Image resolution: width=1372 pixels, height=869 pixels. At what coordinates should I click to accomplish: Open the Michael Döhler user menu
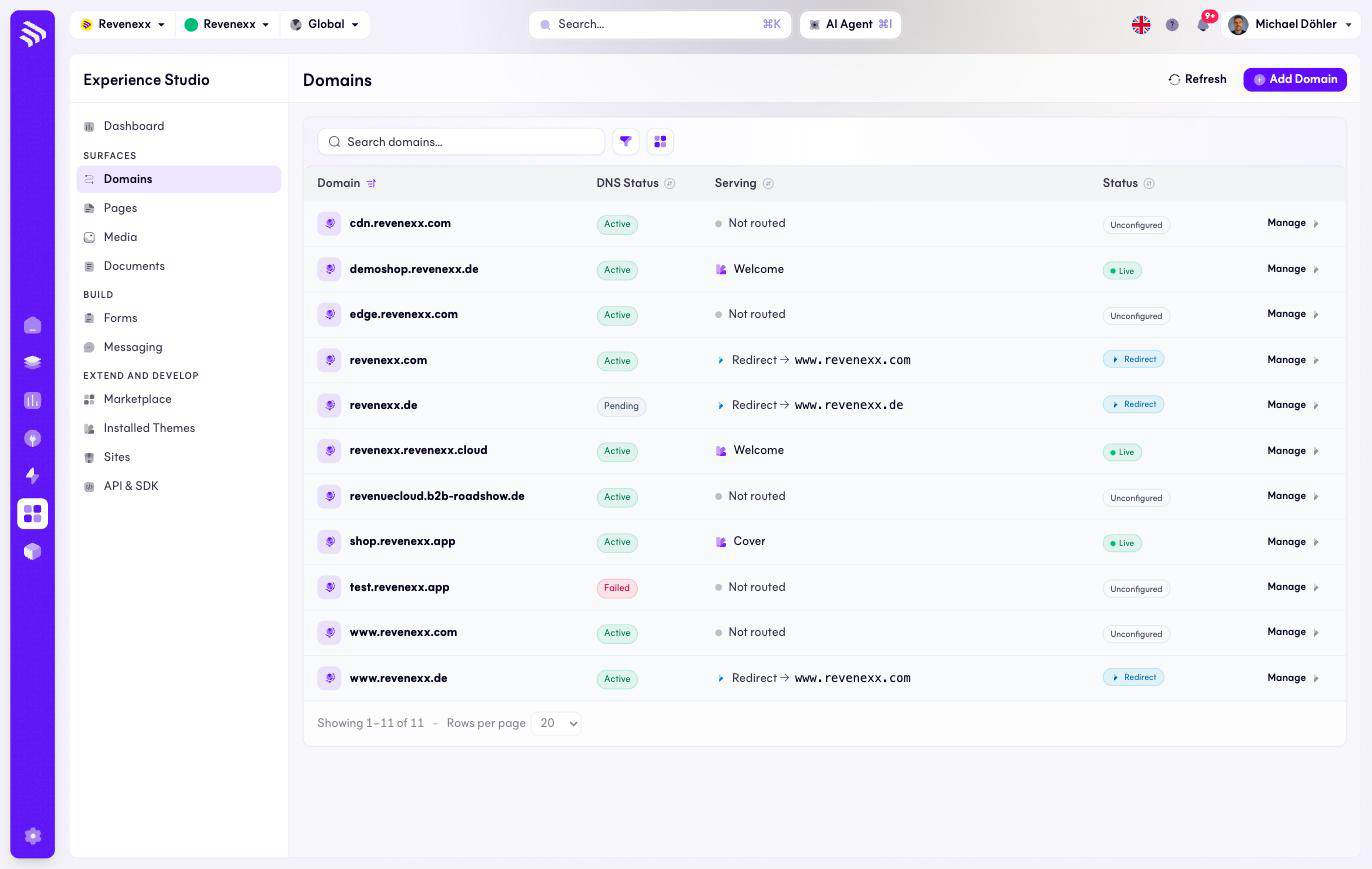pos(1290,24)
